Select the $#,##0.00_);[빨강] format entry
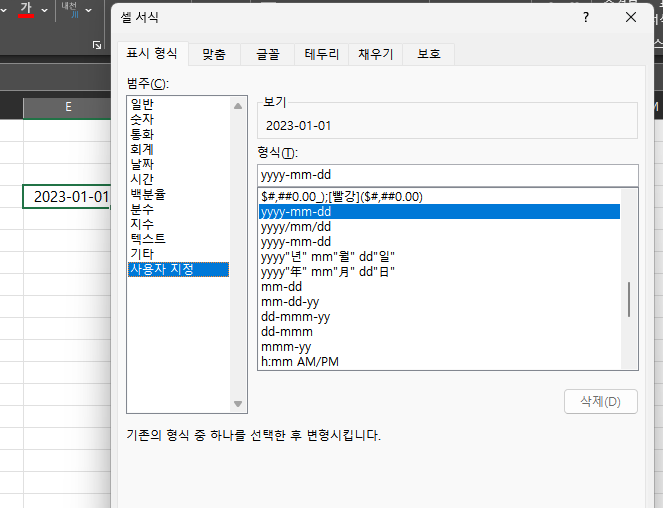This screenshot has width=663, height=508. point(440,197)
